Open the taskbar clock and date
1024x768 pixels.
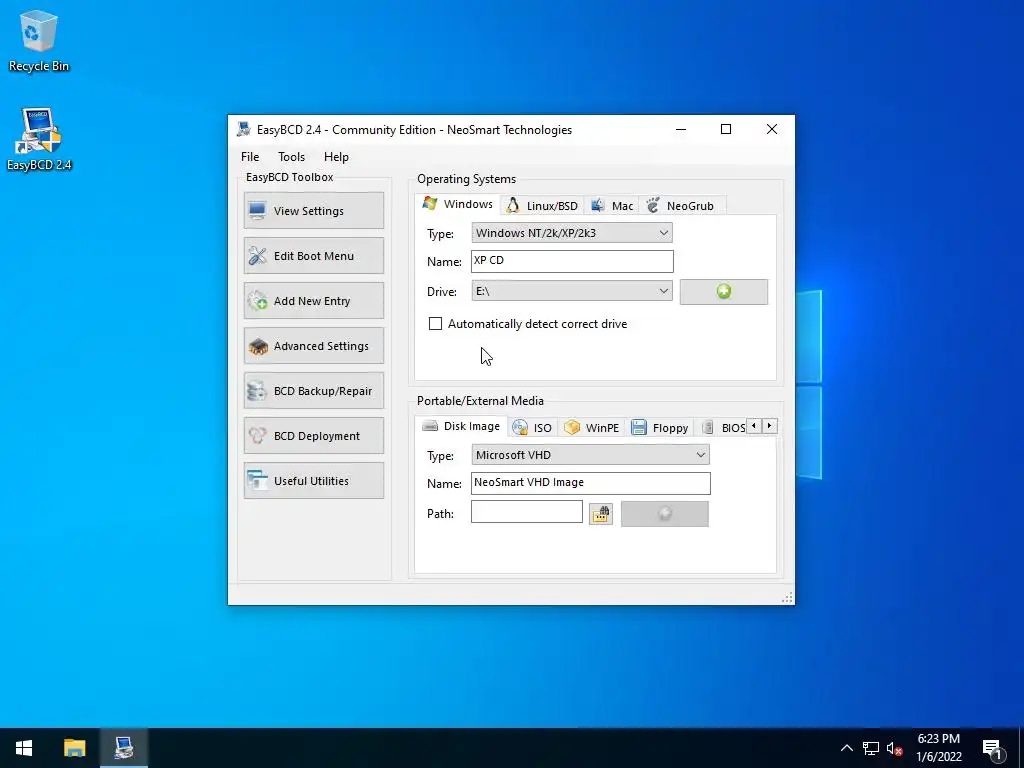[938, 748]
